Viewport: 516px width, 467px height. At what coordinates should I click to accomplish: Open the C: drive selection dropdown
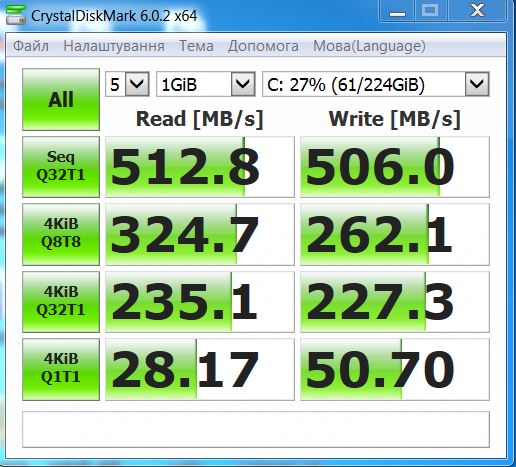point(376,84)
